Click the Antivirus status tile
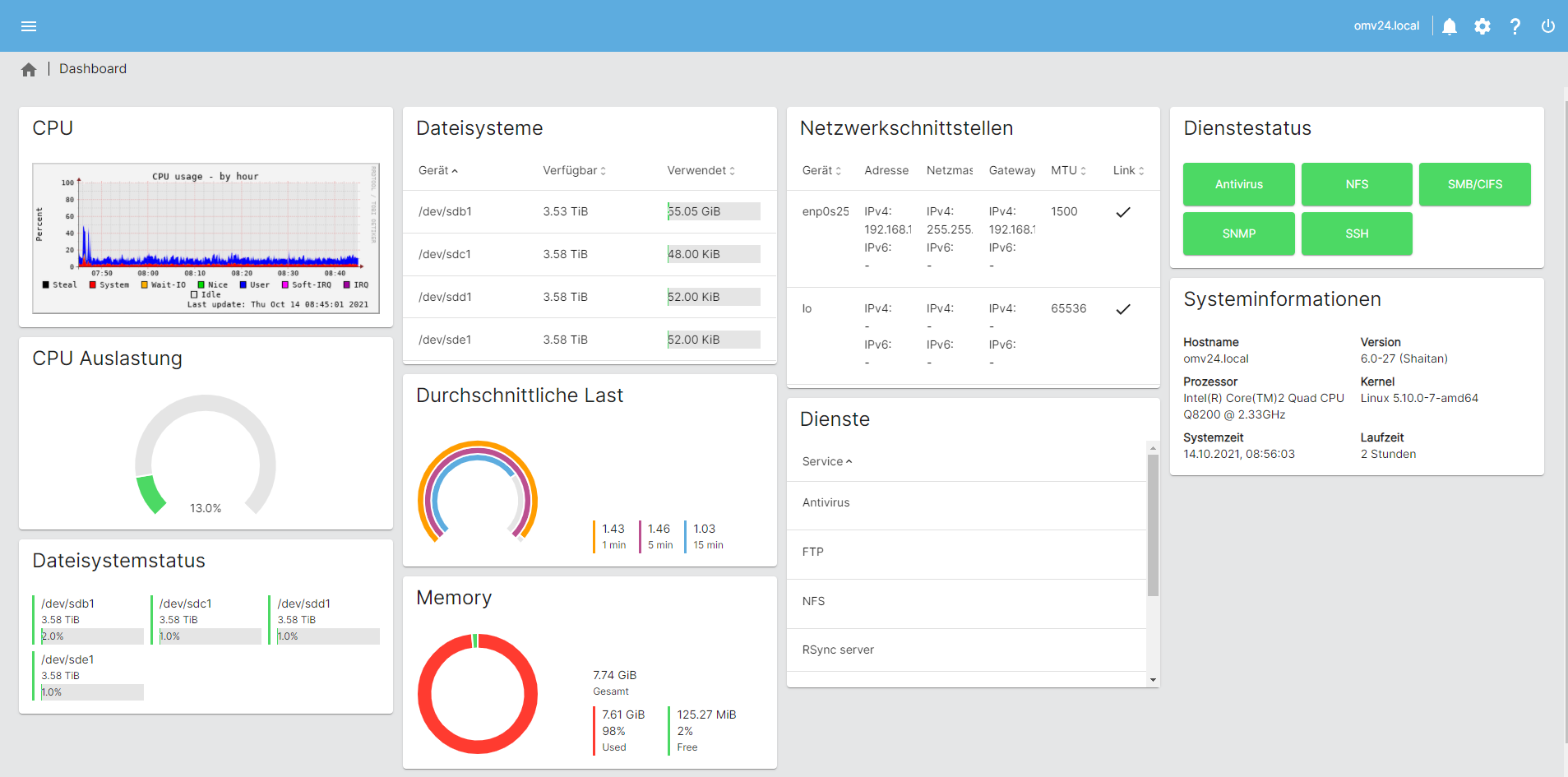Viewport: 1568px width, 777px height. [1239, 184]
